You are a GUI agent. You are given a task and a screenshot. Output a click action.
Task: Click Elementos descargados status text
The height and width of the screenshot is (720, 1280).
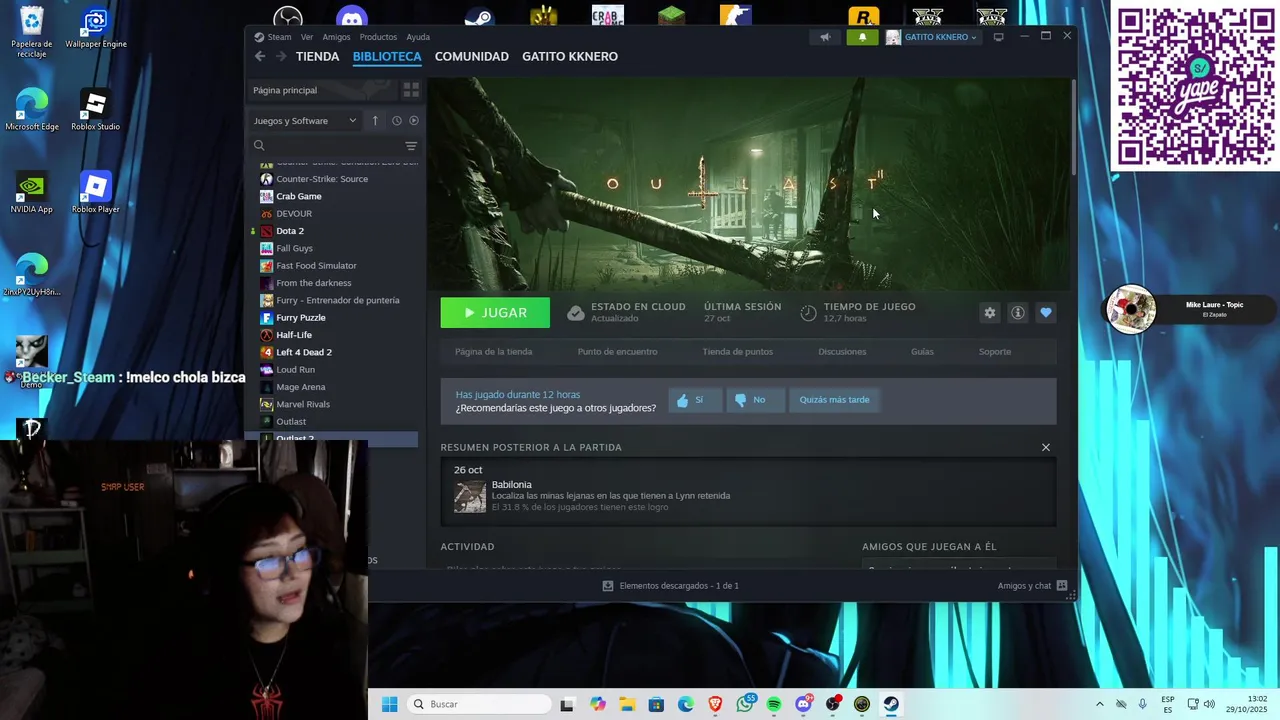click(679, 586)
